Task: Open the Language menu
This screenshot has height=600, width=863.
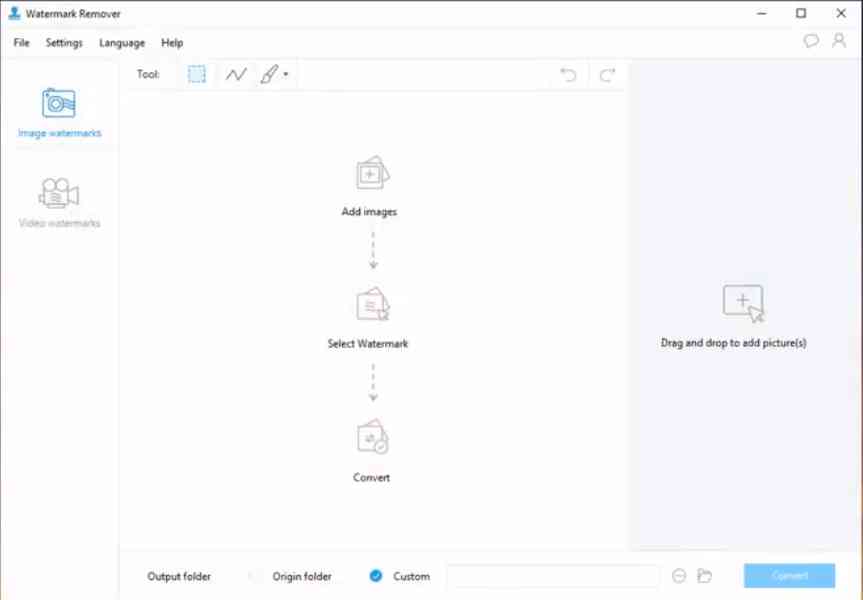Action: [x=122, y=43]
